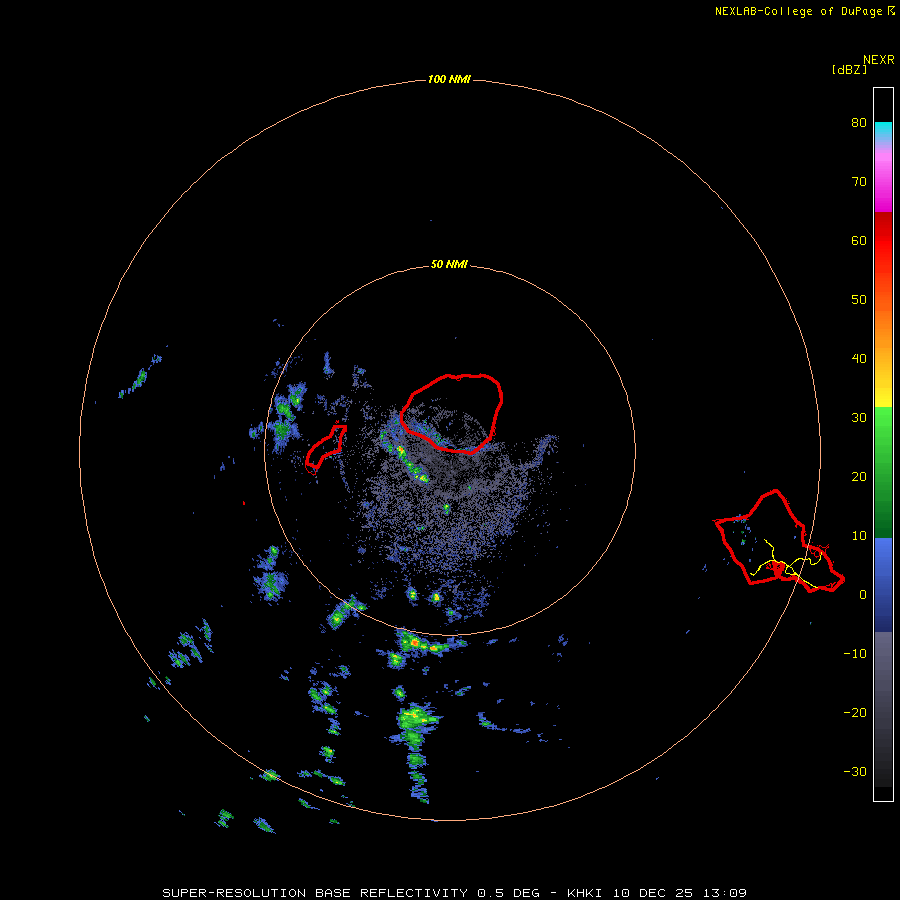Click the blue band of the color scale

pyautogui.click(x=883, y=585)
